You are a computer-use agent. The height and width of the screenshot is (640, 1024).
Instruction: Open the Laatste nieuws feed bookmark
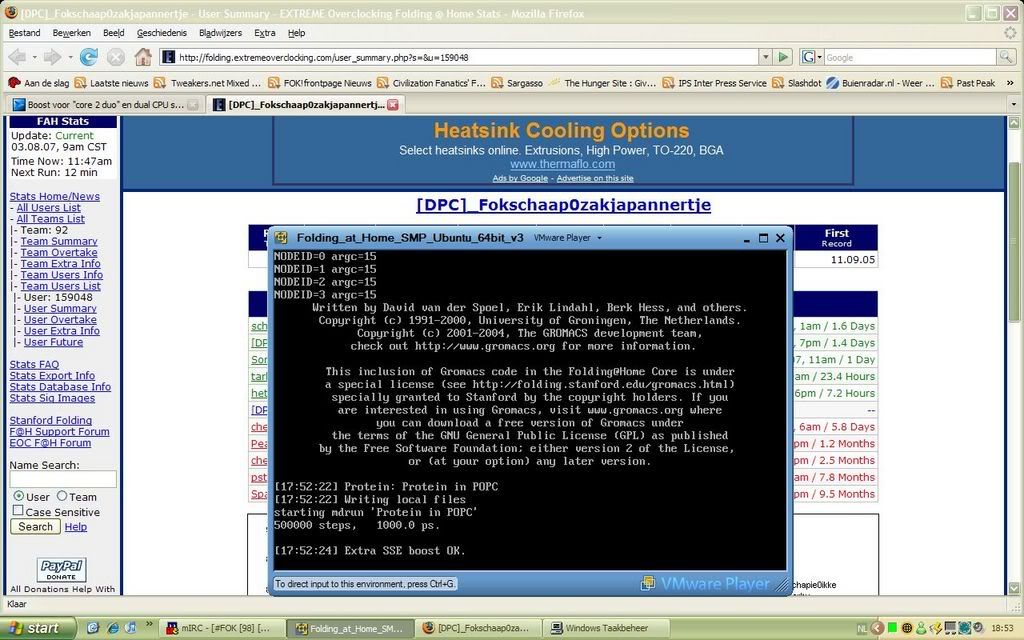tap(112, 83)
